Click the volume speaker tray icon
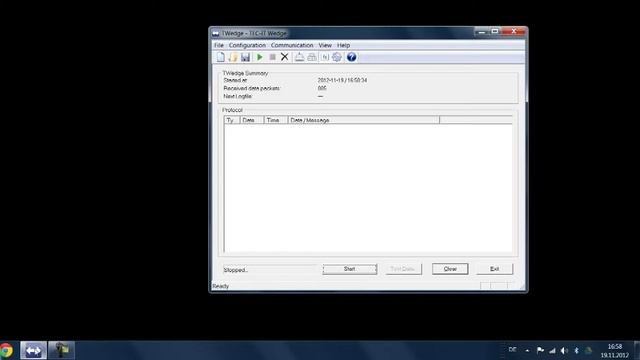 (564, 350)
